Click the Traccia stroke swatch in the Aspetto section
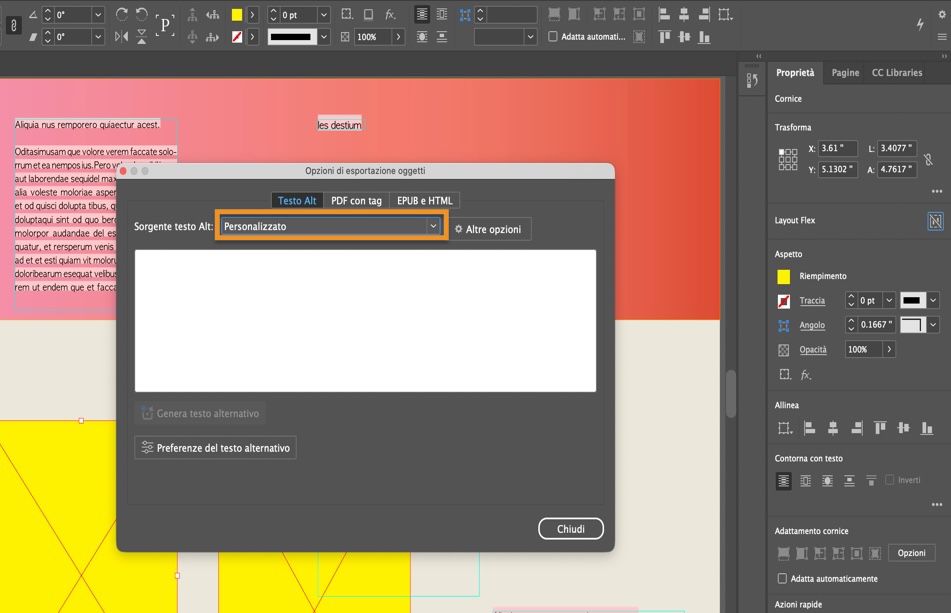Image resolution: width=951 pixels, height=613 pixels. (784, 300)
